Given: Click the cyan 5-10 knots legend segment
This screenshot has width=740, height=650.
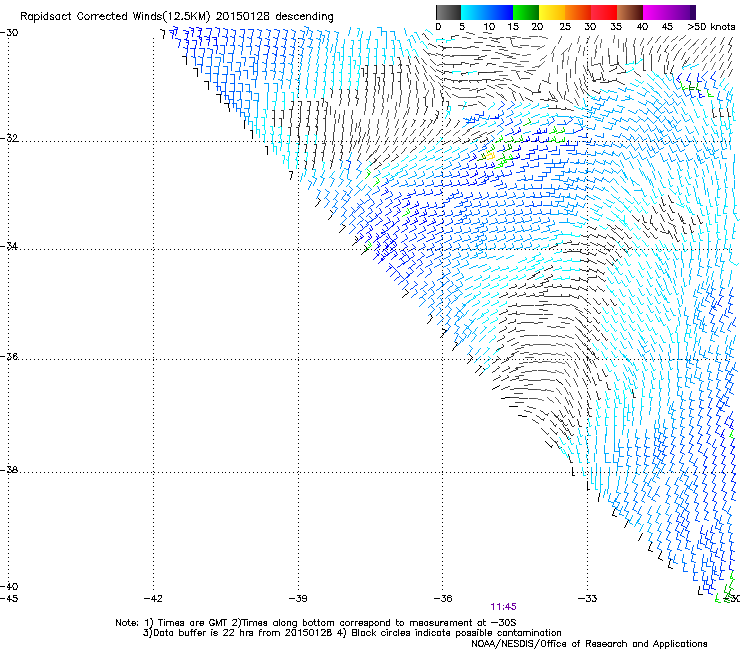Looking at the screenshot, I should pos(474,12).
